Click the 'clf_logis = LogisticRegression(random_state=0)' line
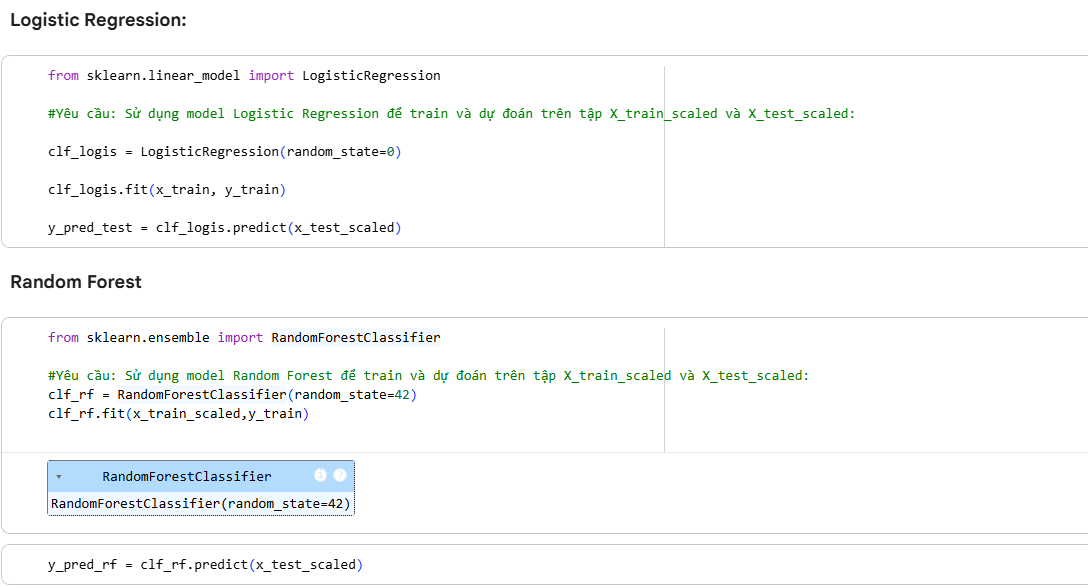 point(225,151)
